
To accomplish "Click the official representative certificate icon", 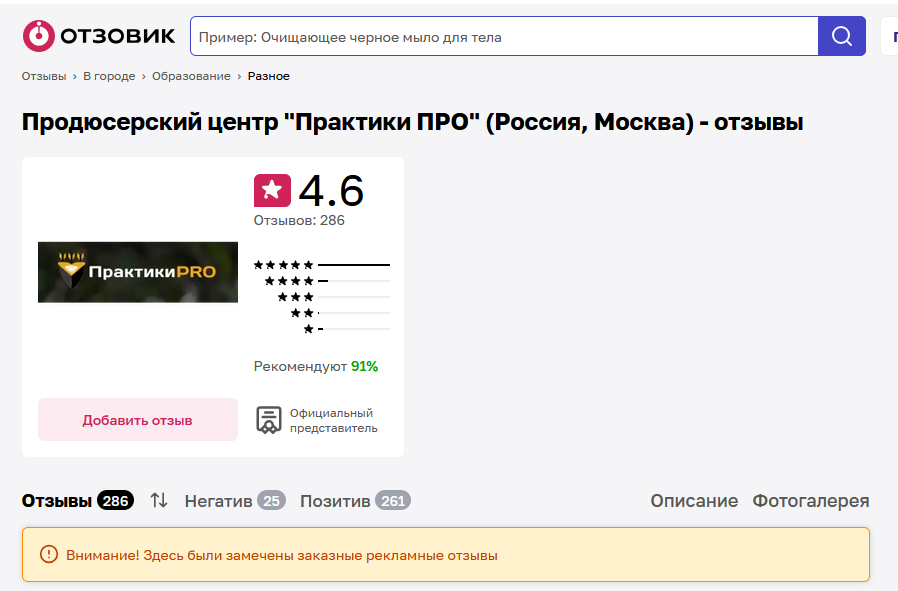I will click(x=269, y=420).
